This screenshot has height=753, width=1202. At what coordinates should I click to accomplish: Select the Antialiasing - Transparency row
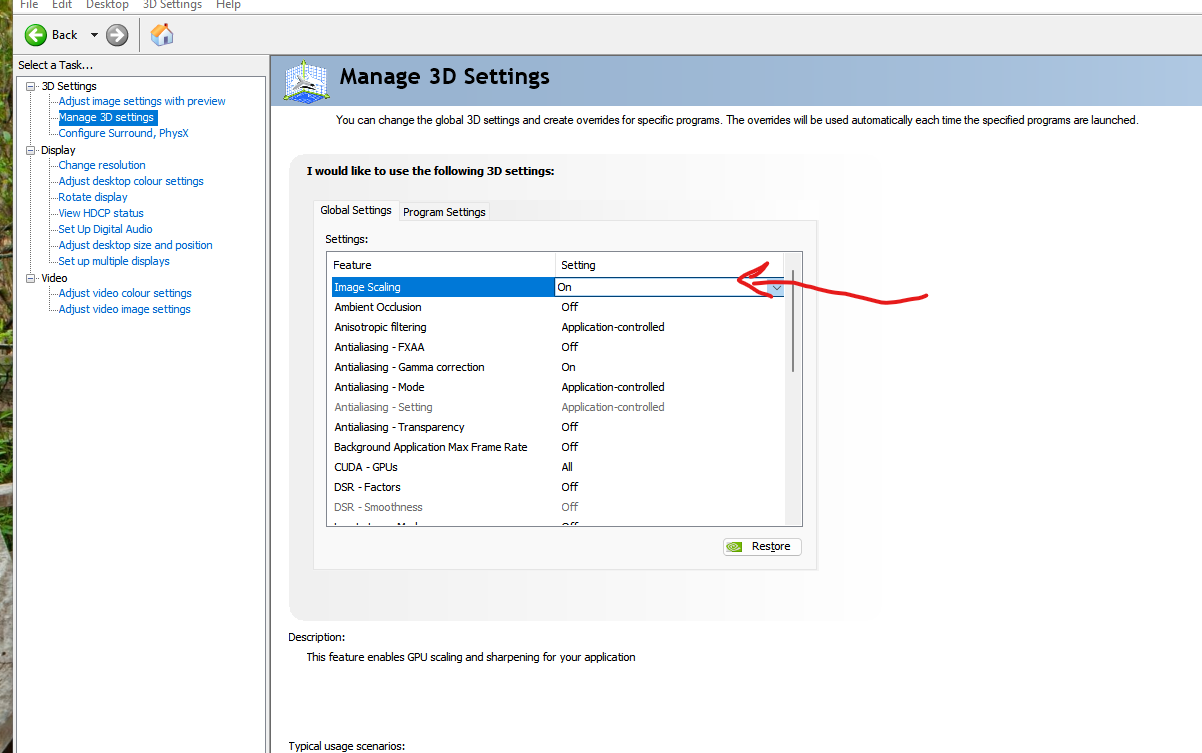pos(558,427)
